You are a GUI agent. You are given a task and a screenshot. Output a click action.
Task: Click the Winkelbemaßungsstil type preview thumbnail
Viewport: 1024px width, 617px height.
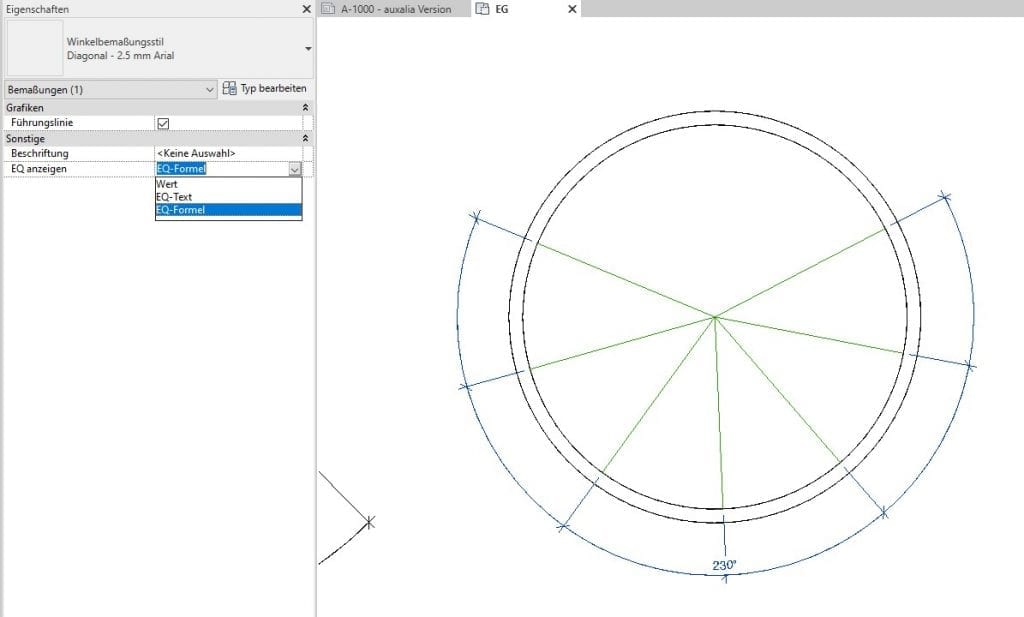(x=33, y=48)
